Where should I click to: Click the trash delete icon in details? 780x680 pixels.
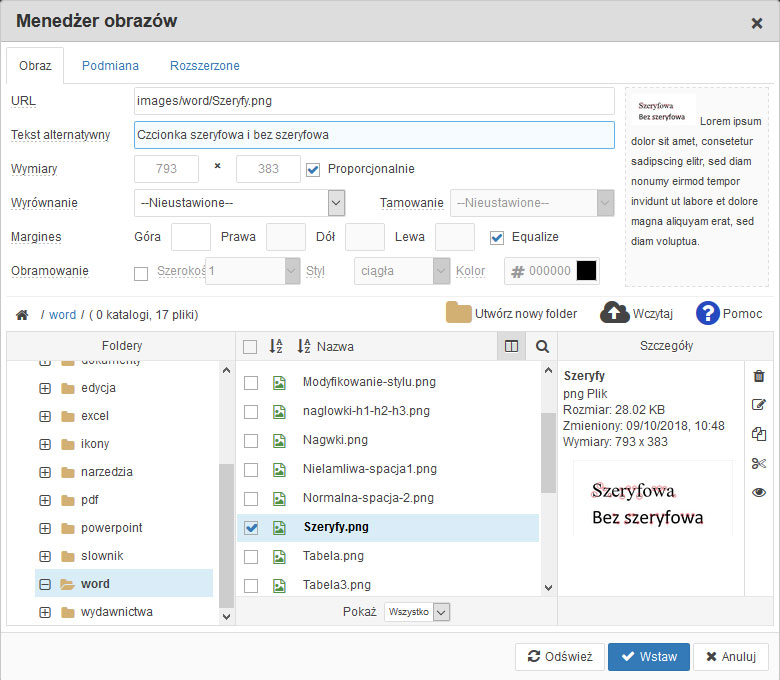pos(759,376)
